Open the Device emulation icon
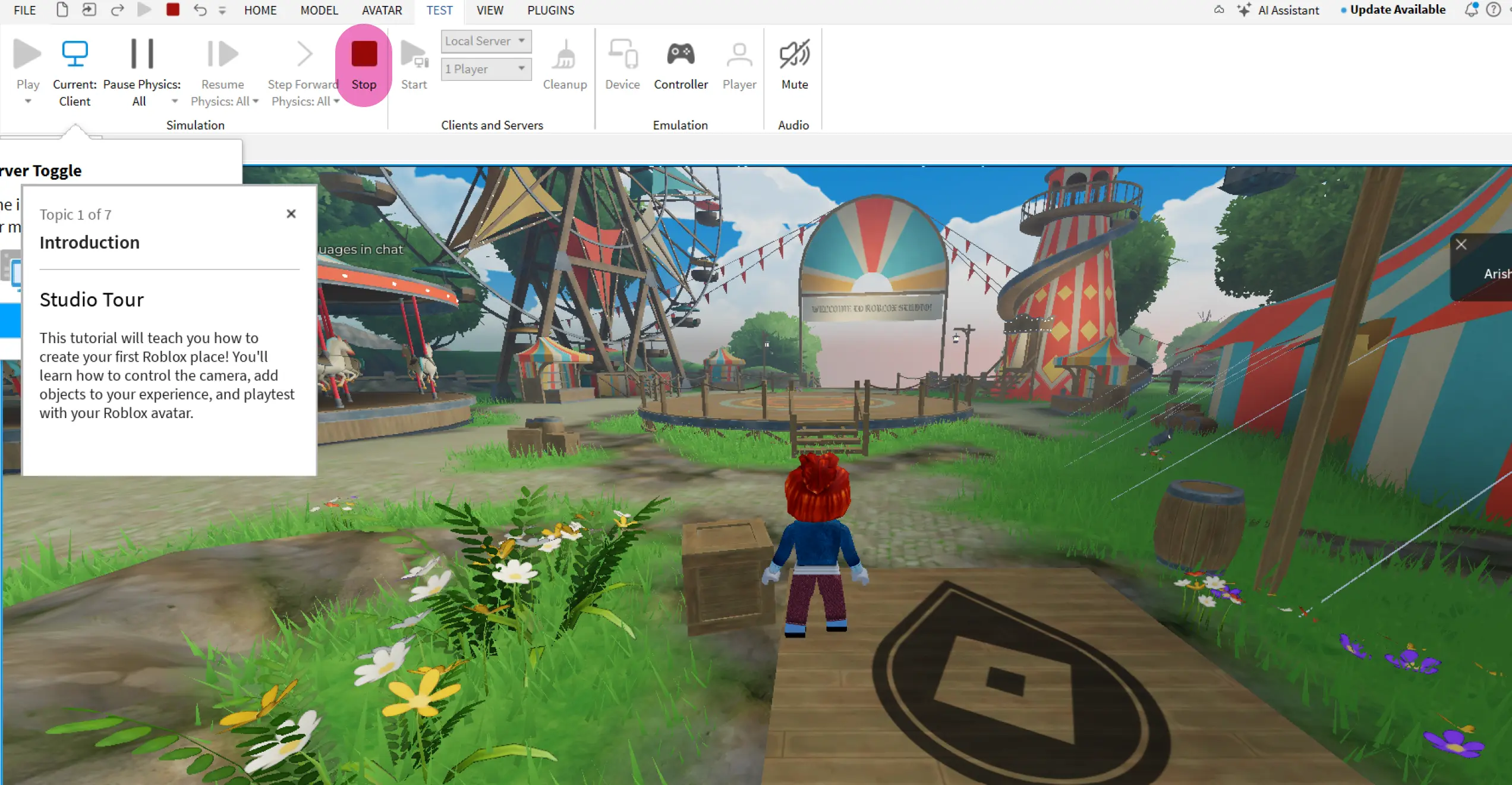Image resolution: width=1512 pixels, height=785 pixels. click(622, 54)
